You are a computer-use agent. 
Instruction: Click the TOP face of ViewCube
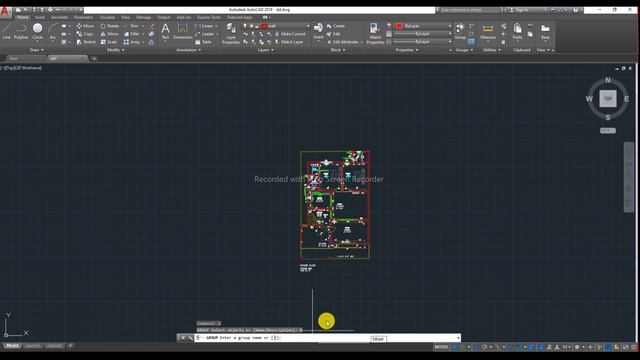(608, 99)
